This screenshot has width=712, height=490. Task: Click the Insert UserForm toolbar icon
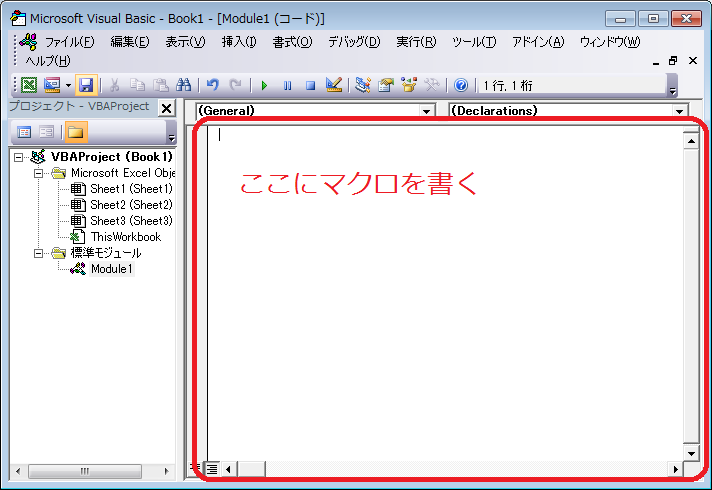[52, 85]
